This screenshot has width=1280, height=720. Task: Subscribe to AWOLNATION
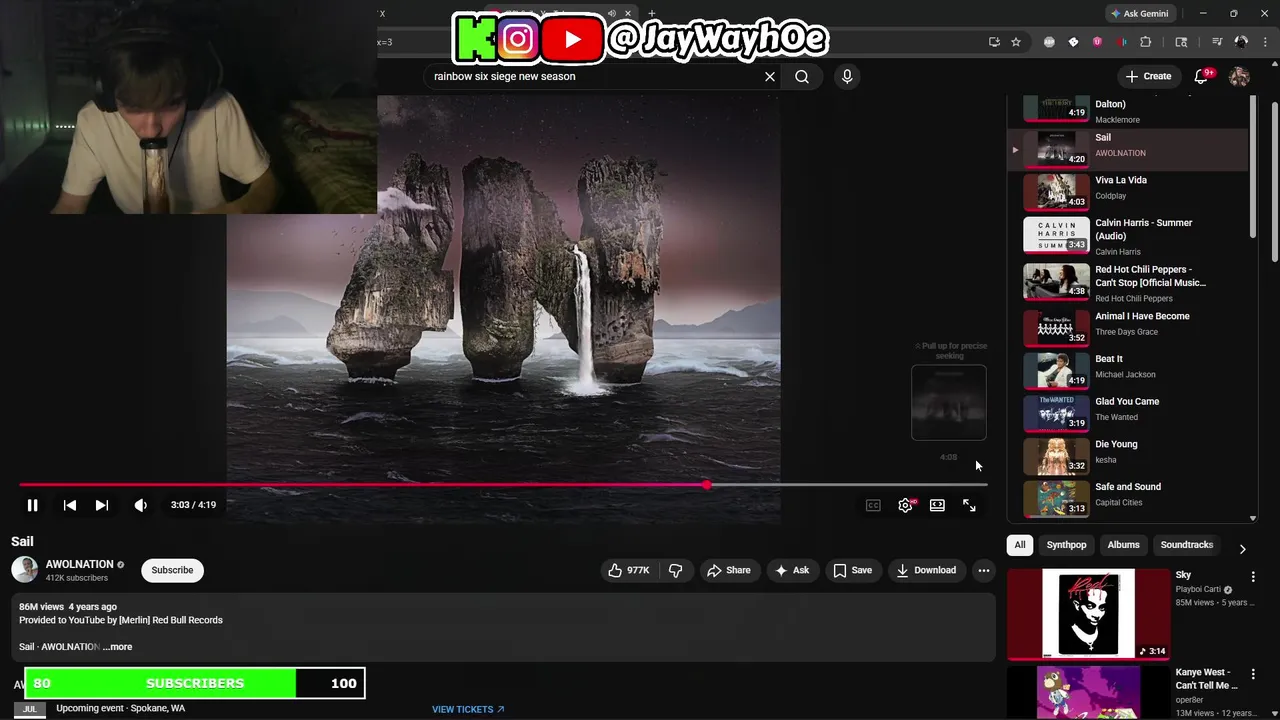point(172,570)
